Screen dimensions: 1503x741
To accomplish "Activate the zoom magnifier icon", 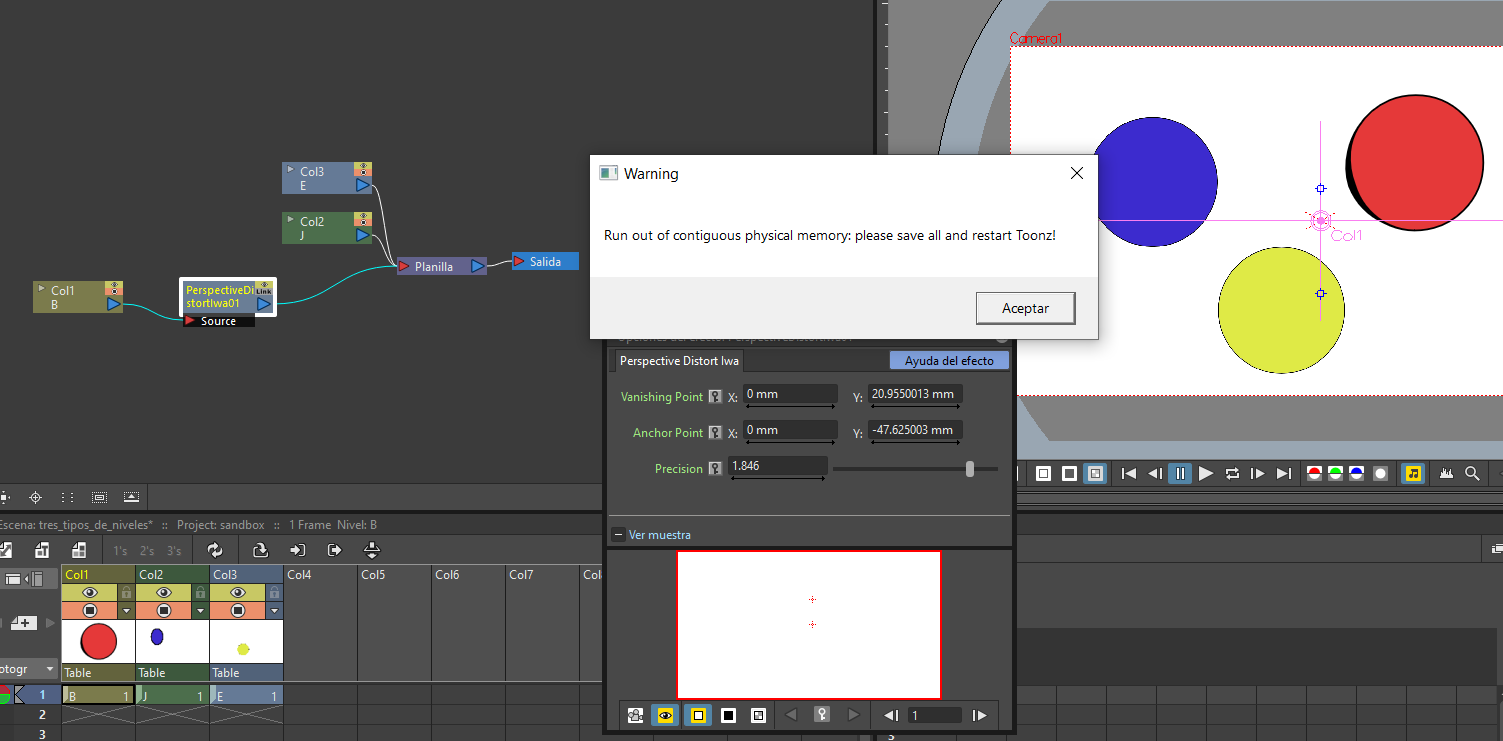I will pos(1472,473).
